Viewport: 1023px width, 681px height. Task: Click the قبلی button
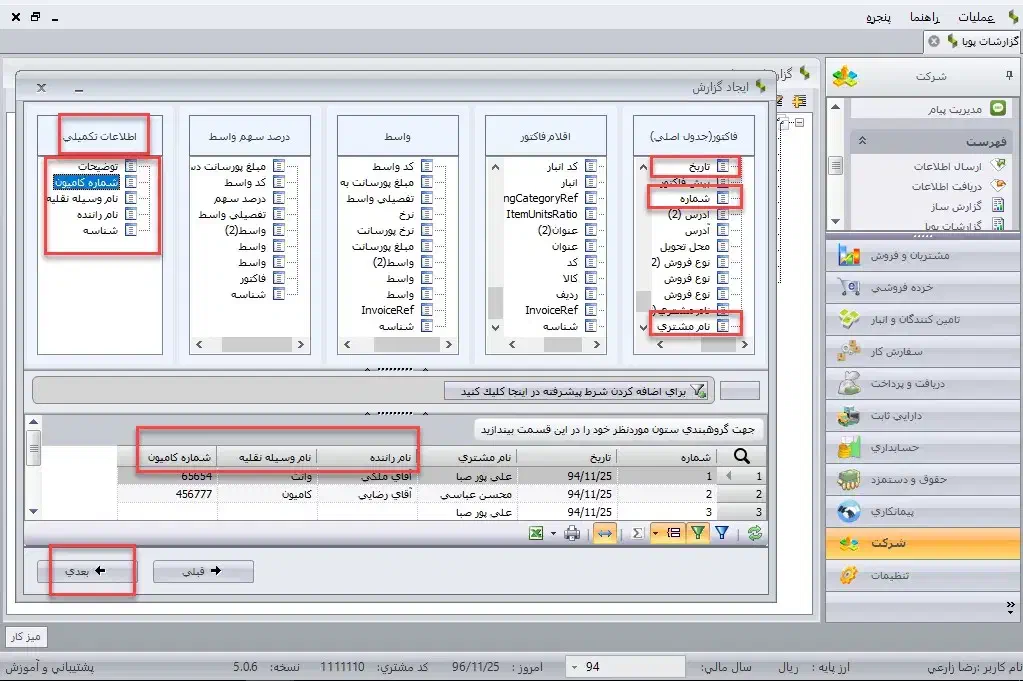pyautogui.click(x=203, y=571)
